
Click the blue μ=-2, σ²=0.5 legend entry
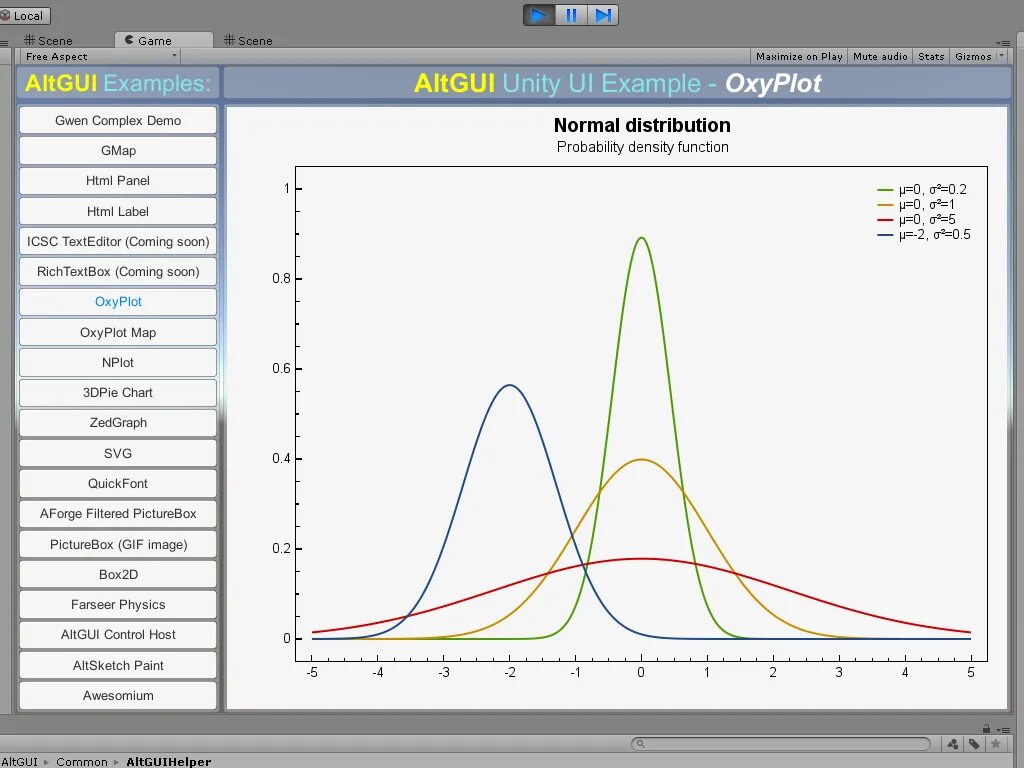click(x=923, y=234)
